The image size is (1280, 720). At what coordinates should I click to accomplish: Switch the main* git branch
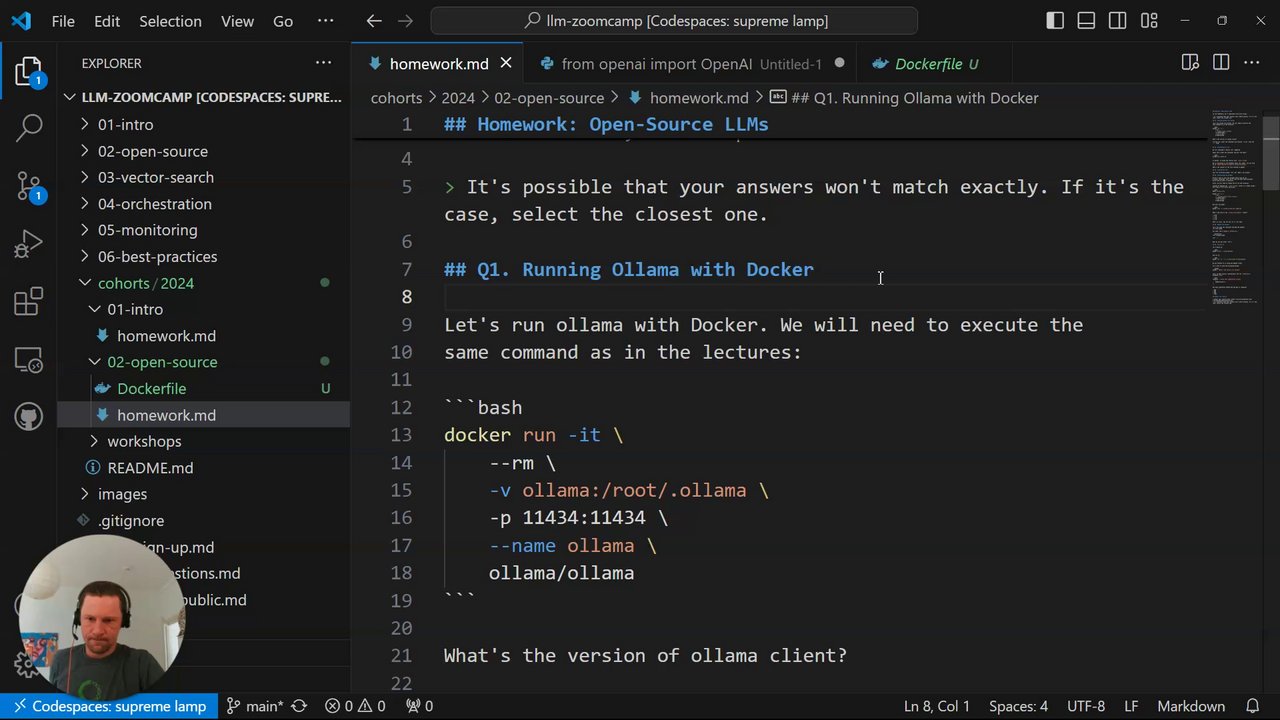[255, 706]
